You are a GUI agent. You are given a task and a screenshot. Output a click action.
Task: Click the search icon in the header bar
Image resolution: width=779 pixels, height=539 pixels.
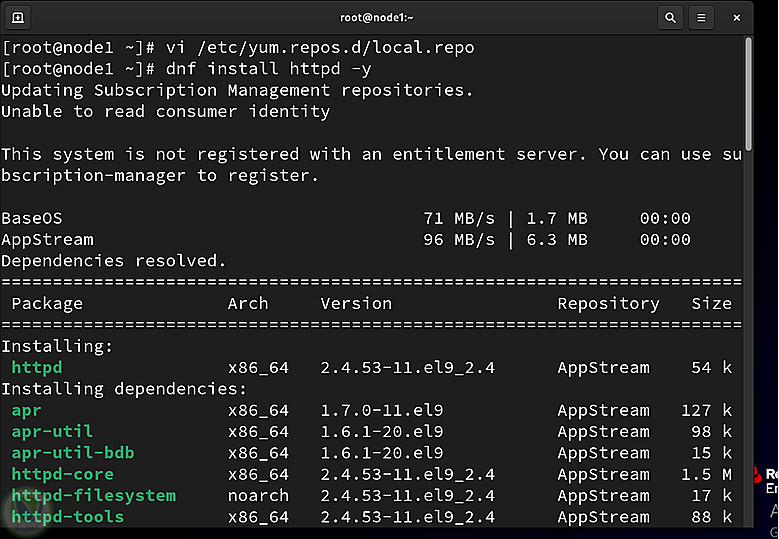pos(670,17)
